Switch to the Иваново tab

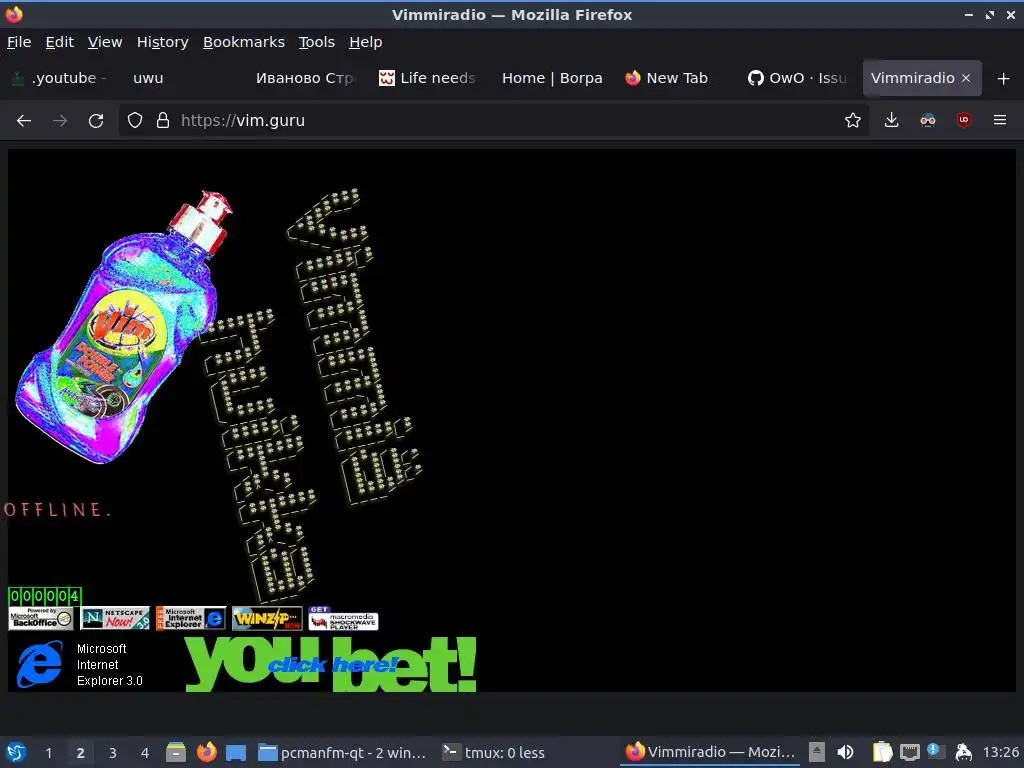click(x=304, y=78)
